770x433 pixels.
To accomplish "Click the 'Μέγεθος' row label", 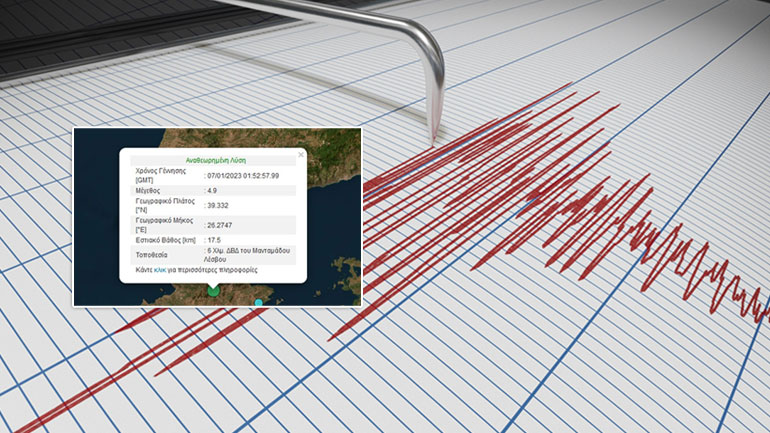I will click(149, 189).
